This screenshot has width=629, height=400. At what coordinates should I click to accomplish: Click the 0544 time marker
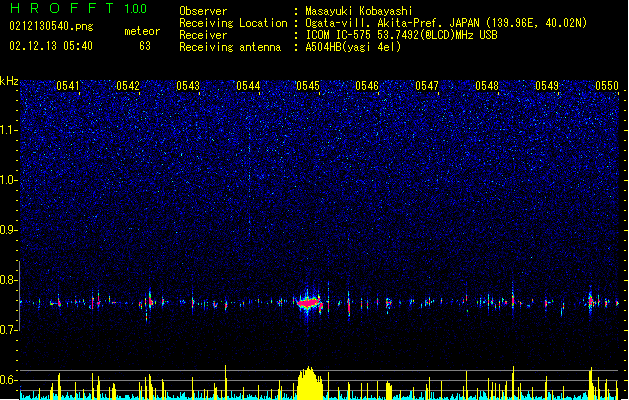[x=248, y=86]
